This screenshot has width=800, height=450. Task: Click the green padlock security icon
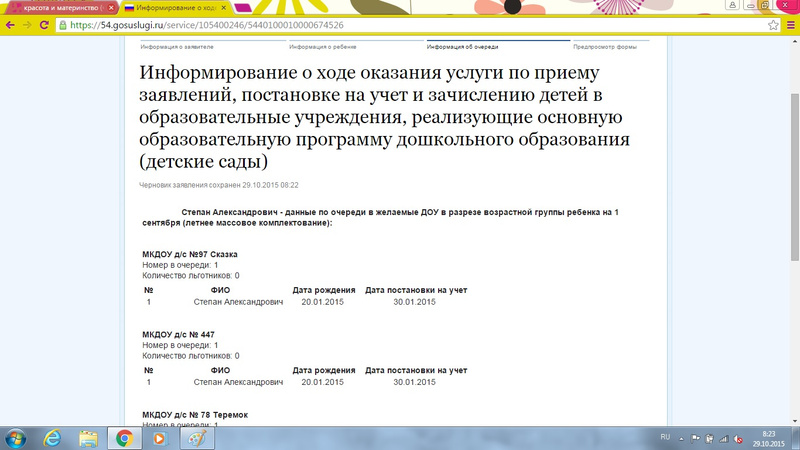tap(63, 25)
